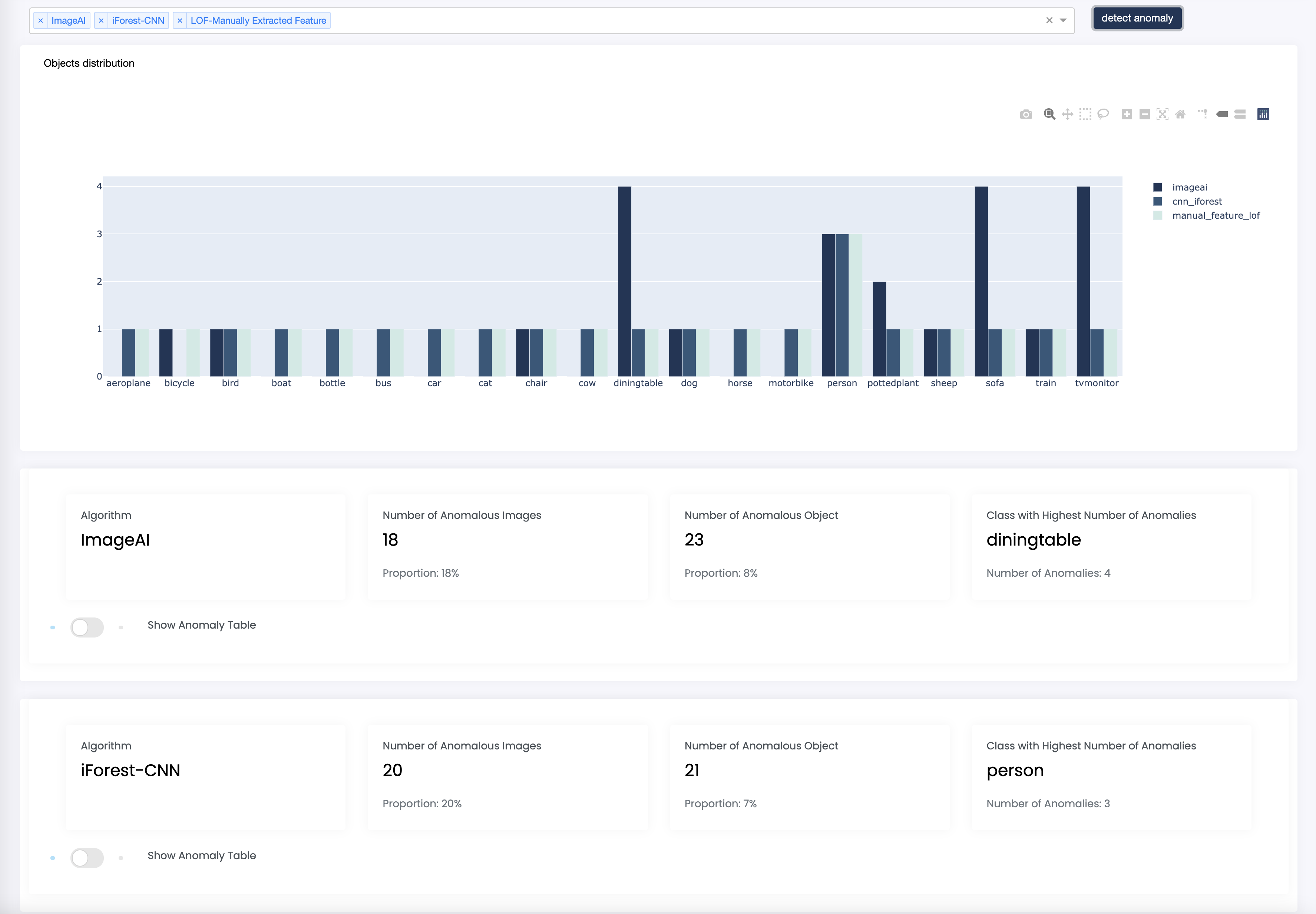The image size is (1316, 914).
Task: Reset axes with the home icon
Action: pyautogui.click(x=1180, y=115)
